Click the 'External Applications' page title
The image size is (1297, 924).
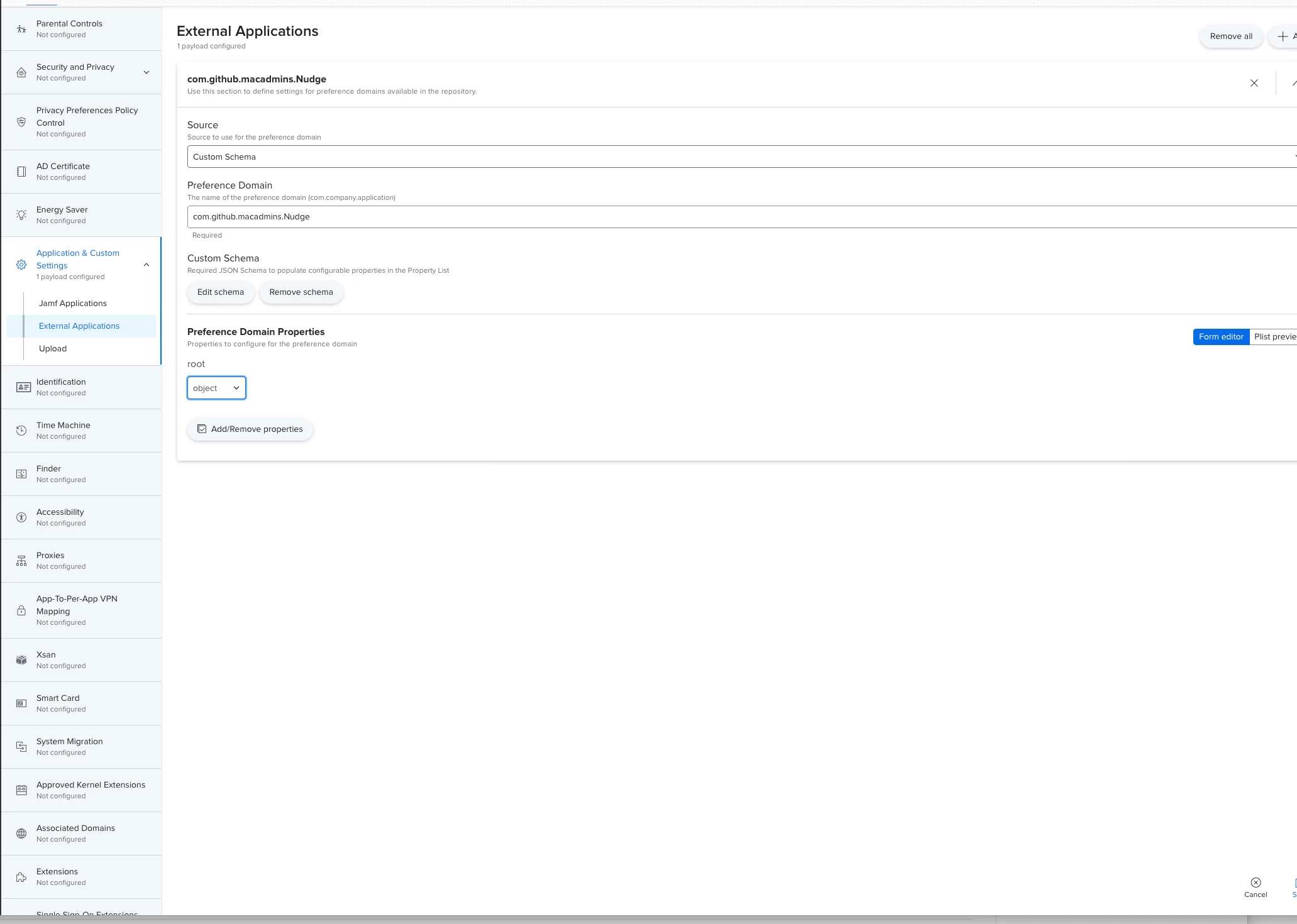click(x=248, y=31)
